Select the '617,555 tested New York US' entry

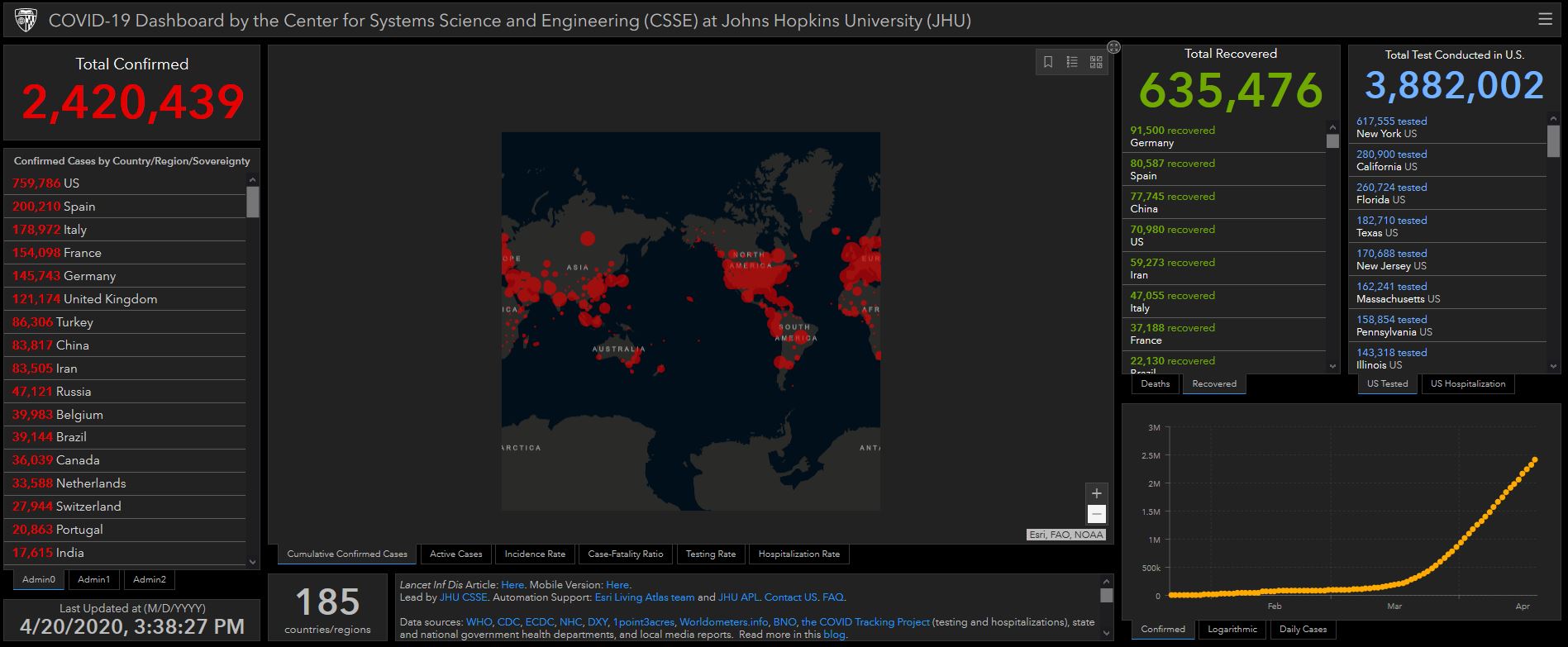point(1448,127)
